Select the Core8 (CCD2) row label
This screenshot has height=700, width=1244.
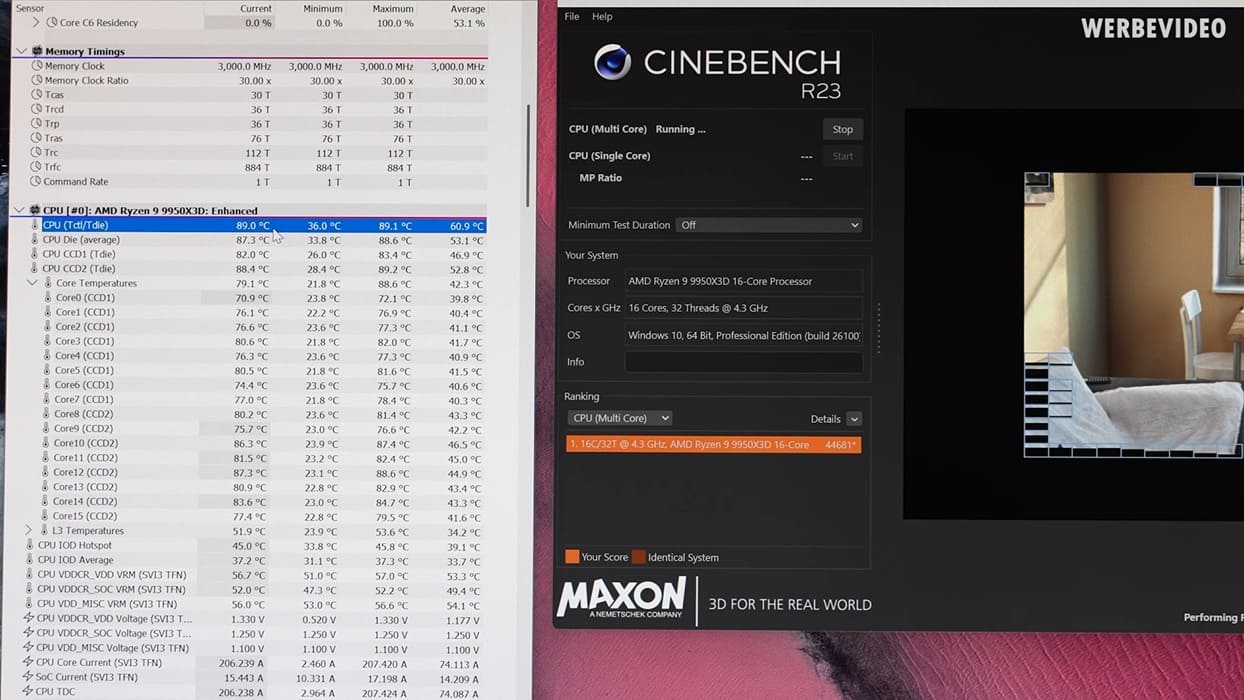pos(84,414)
